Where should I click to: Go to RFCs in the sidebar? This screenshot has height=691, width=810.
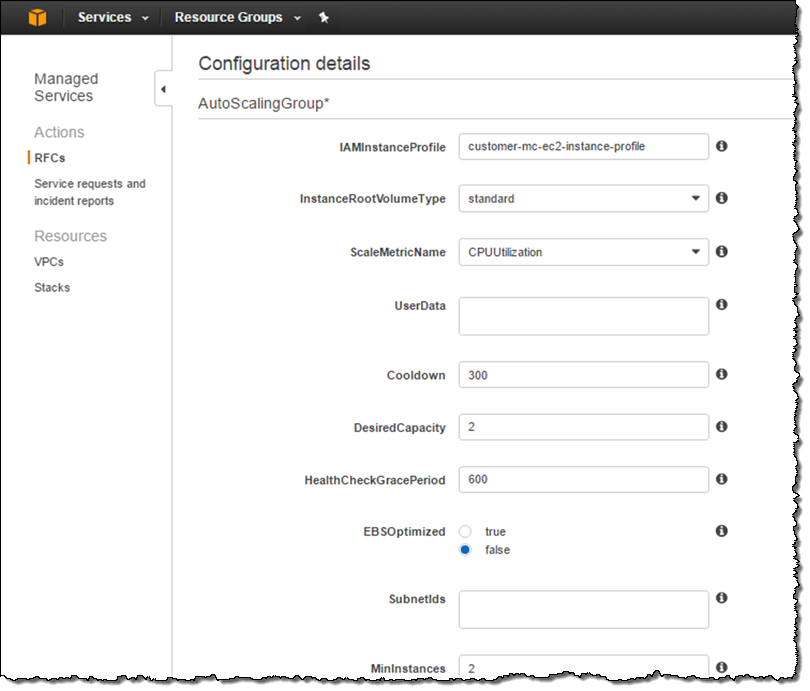pyautogui.click(x=49, y=158)
